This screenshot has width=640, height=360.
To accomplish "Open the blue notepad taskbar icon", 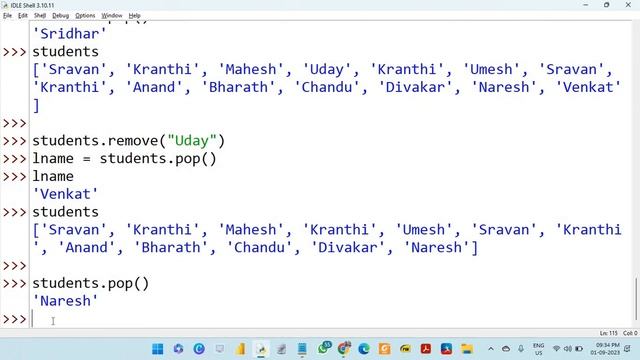I will 302,349.
